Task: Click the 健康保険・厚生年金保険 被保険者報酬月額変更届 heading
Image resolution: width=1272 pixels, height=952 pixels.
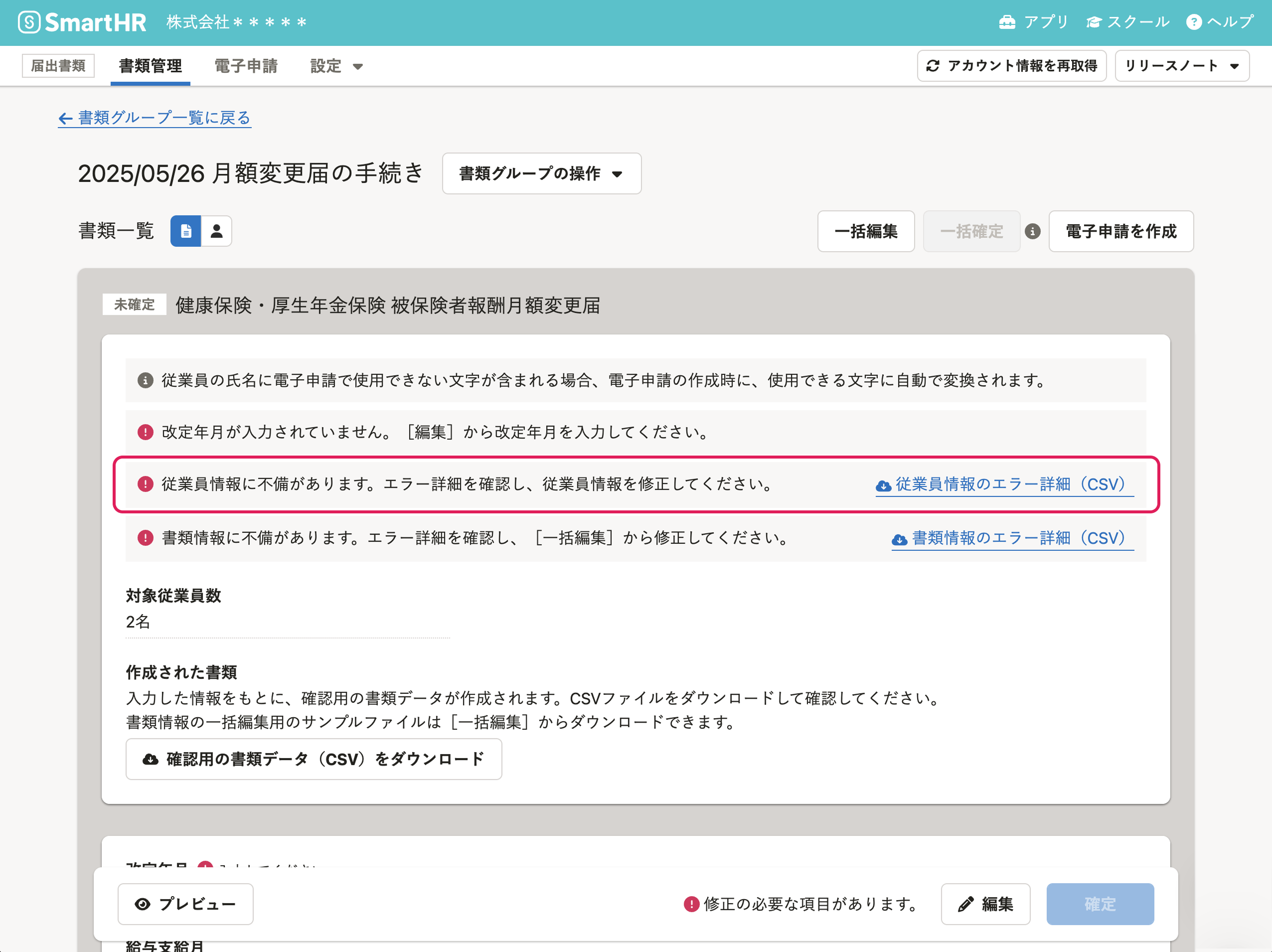Action: pos(388,305)
